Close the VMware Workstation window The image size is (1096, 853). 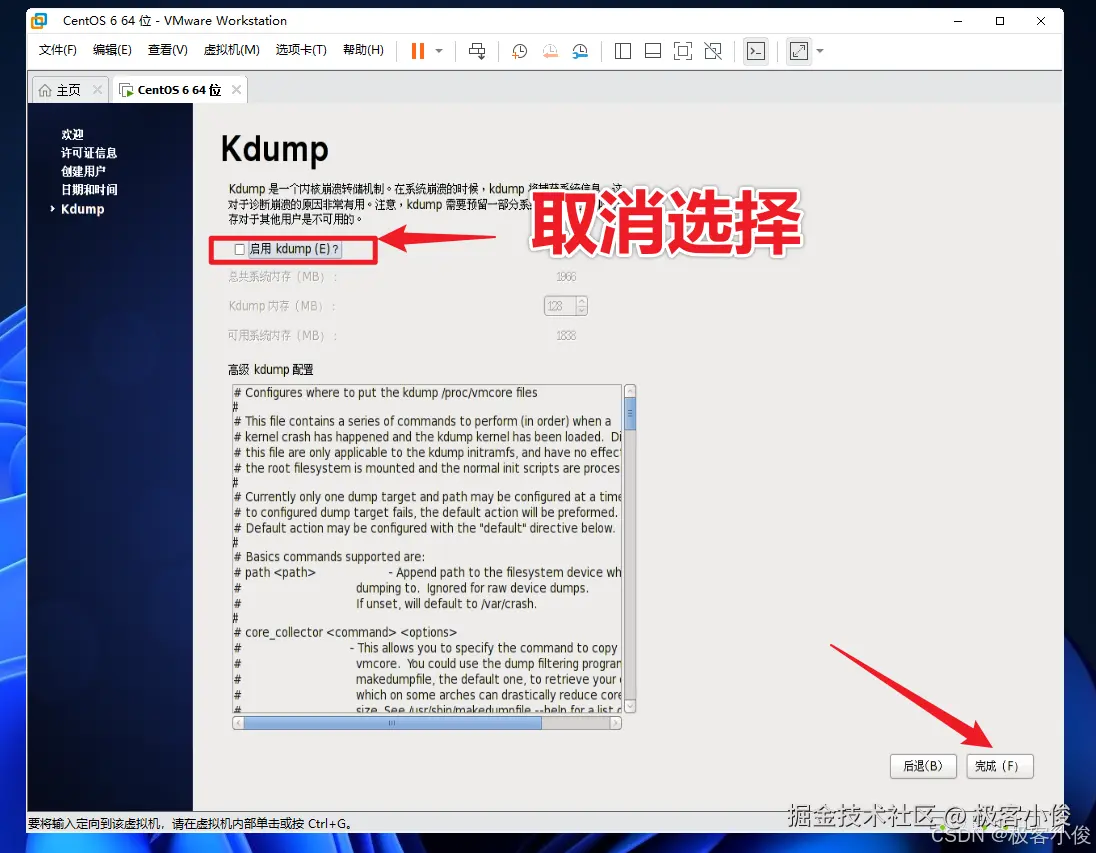1041,21
